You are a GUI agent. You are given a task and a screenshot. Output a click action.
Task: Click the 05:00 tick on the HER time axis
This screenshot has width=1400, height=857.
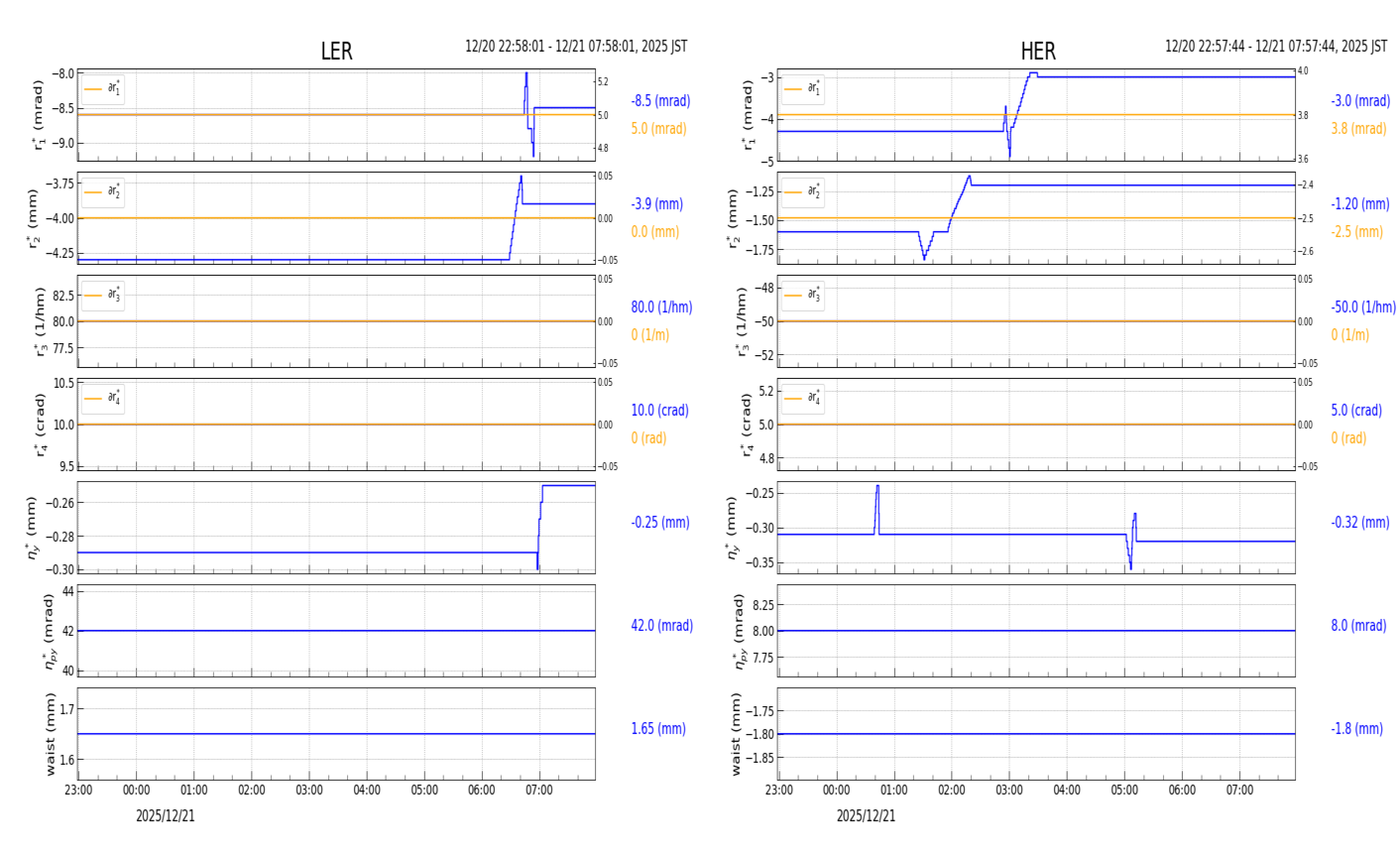(1124, 791)
